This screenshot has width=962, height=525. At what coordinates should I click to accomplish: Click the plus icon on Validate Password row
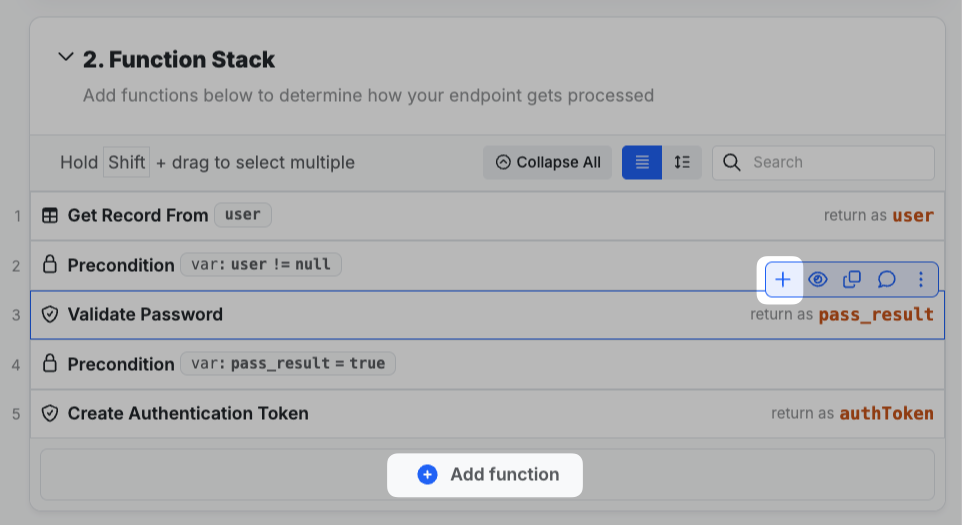783,280
